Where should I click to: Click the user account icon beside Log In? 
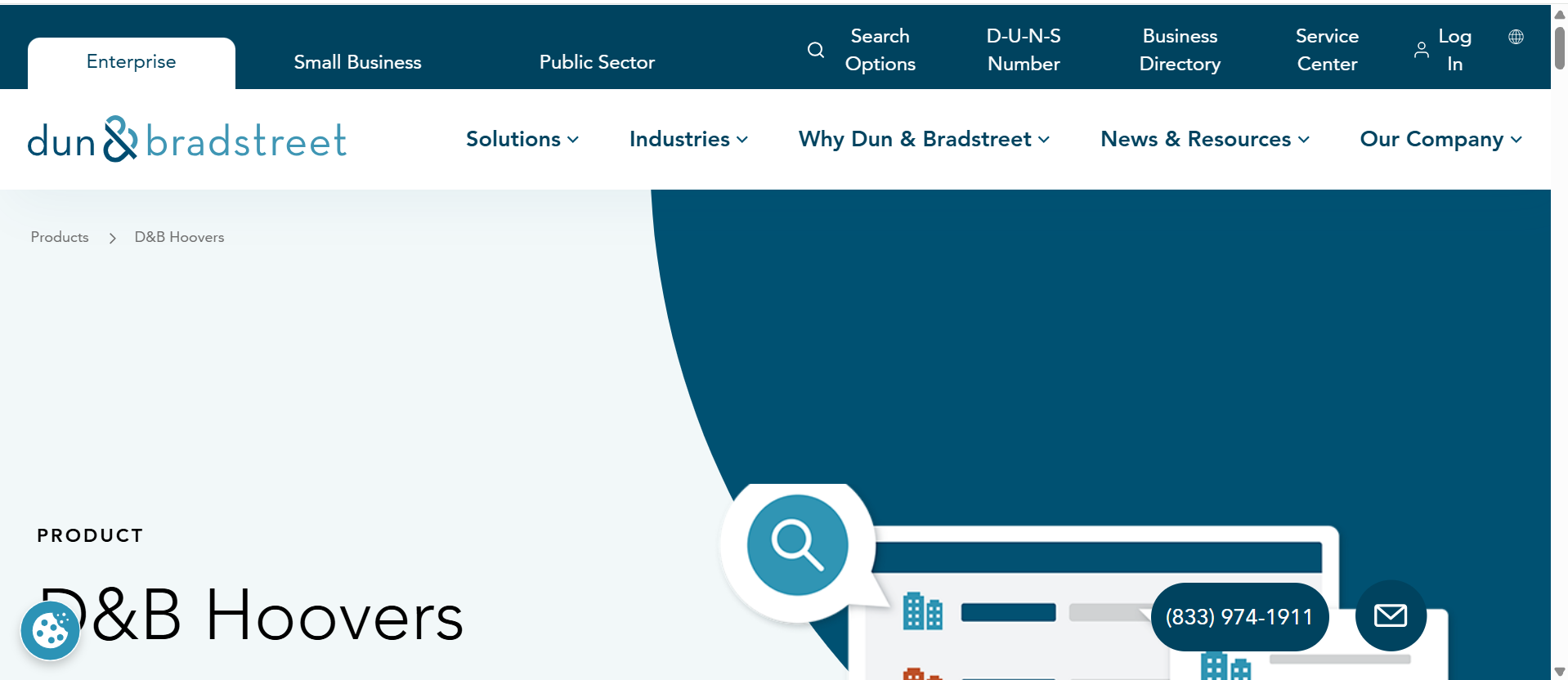point(1422,50)
